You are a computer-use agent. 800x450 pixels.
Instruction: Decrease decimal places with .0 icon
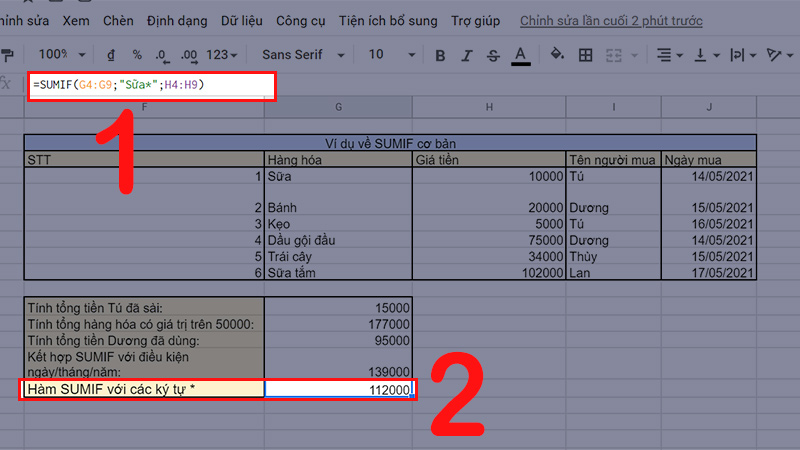(x=162, y=55)
